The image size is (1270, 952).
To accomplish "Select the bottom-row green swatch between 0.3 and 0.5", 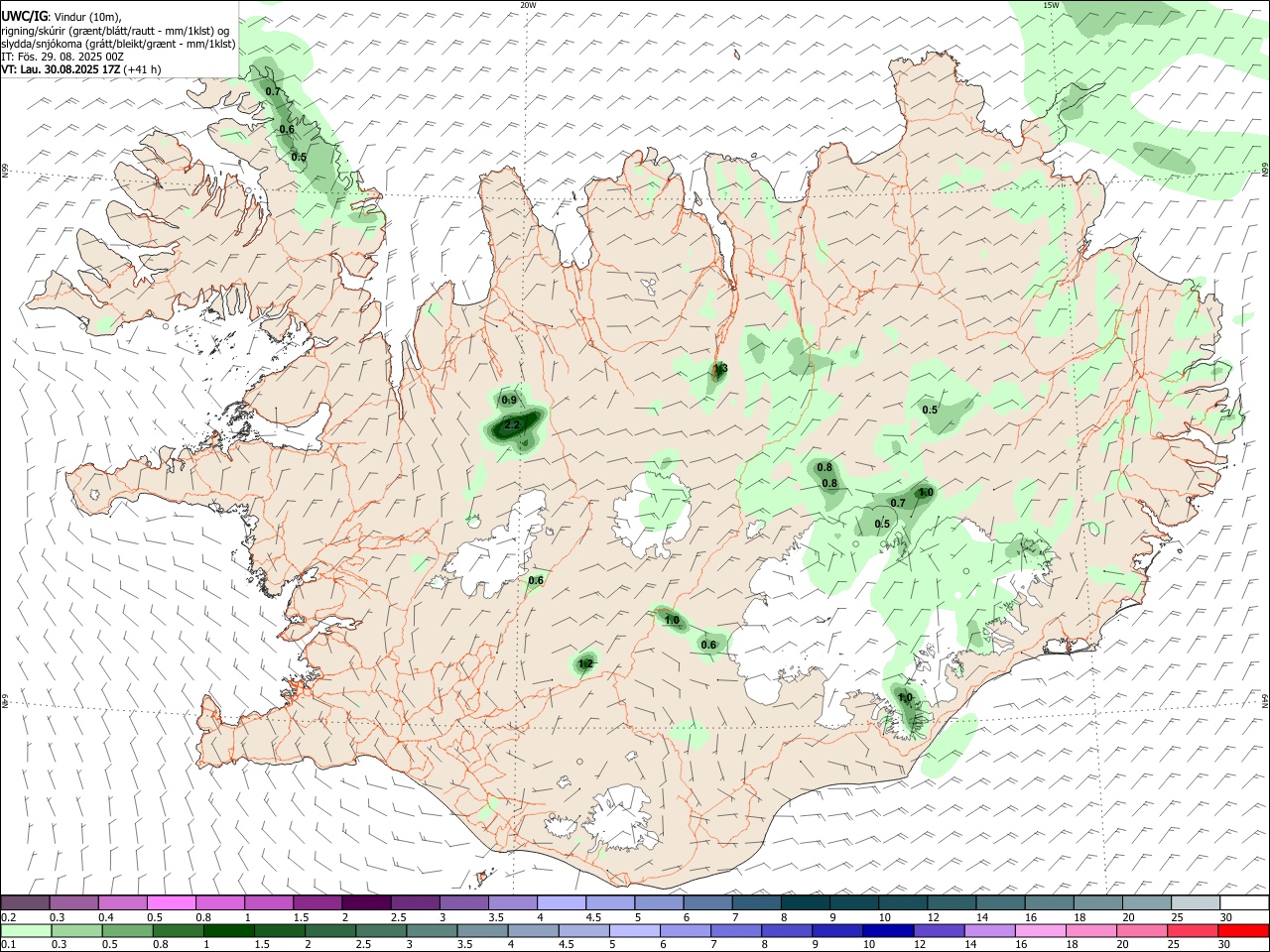I will click(x=74, y=931).
